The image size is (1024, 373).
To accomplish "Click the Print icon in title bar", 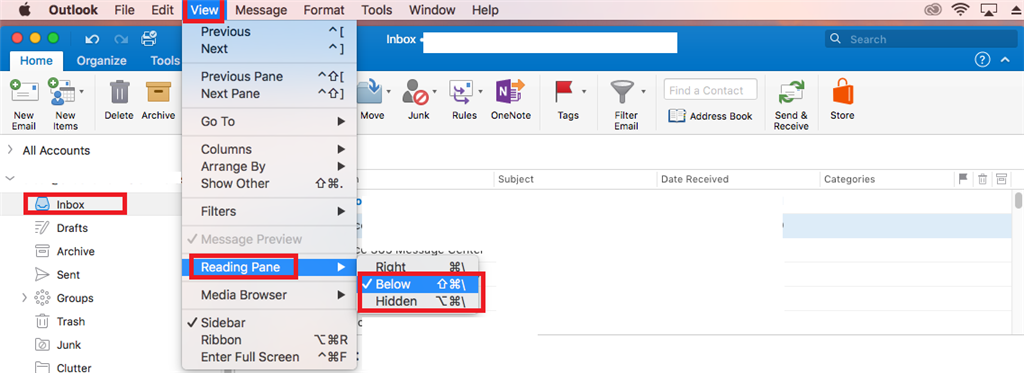I will (x=149, y=39).
